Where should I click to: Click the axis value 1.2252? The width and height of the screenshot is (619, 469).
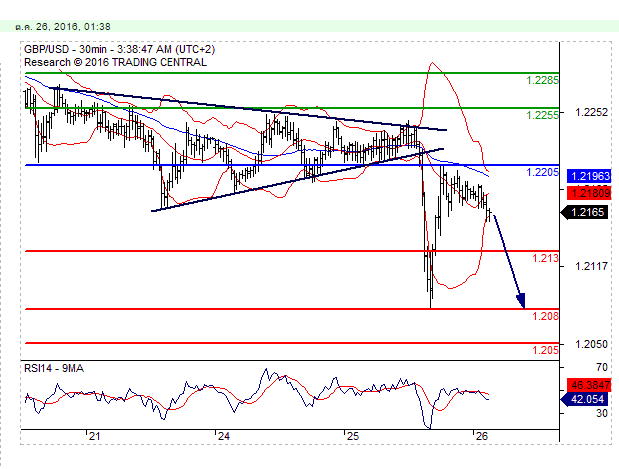coord(591,113)
